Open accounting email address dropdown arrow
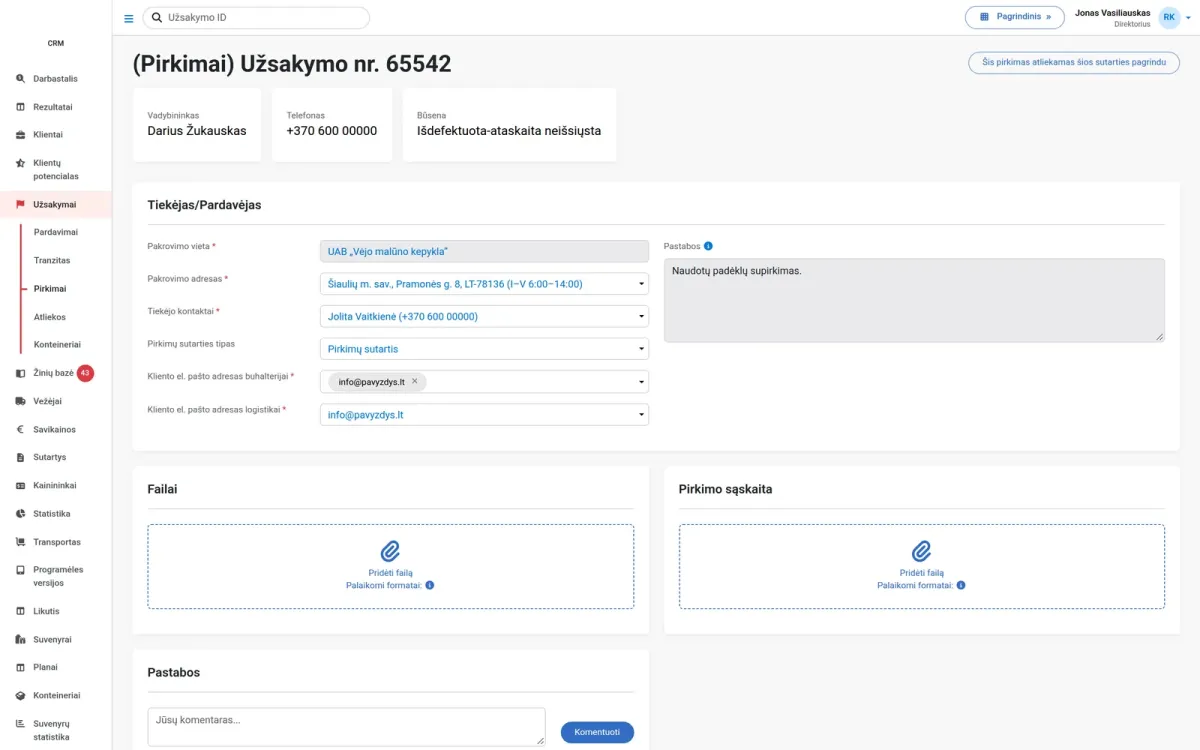 point(641,382)
